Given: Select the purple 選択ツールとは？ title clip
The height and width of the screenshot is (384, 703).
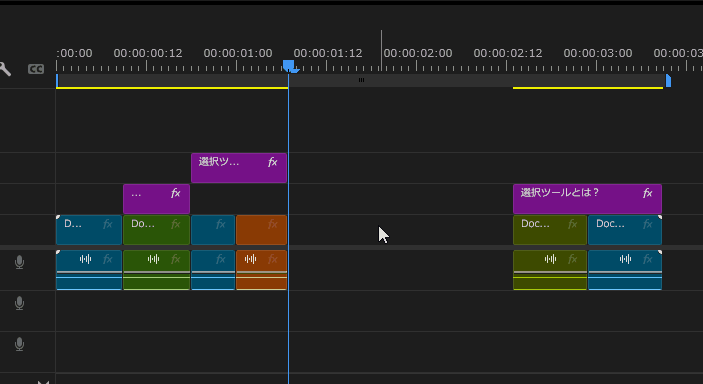Looking at the screenshot, I should click(x=587, y=199).
